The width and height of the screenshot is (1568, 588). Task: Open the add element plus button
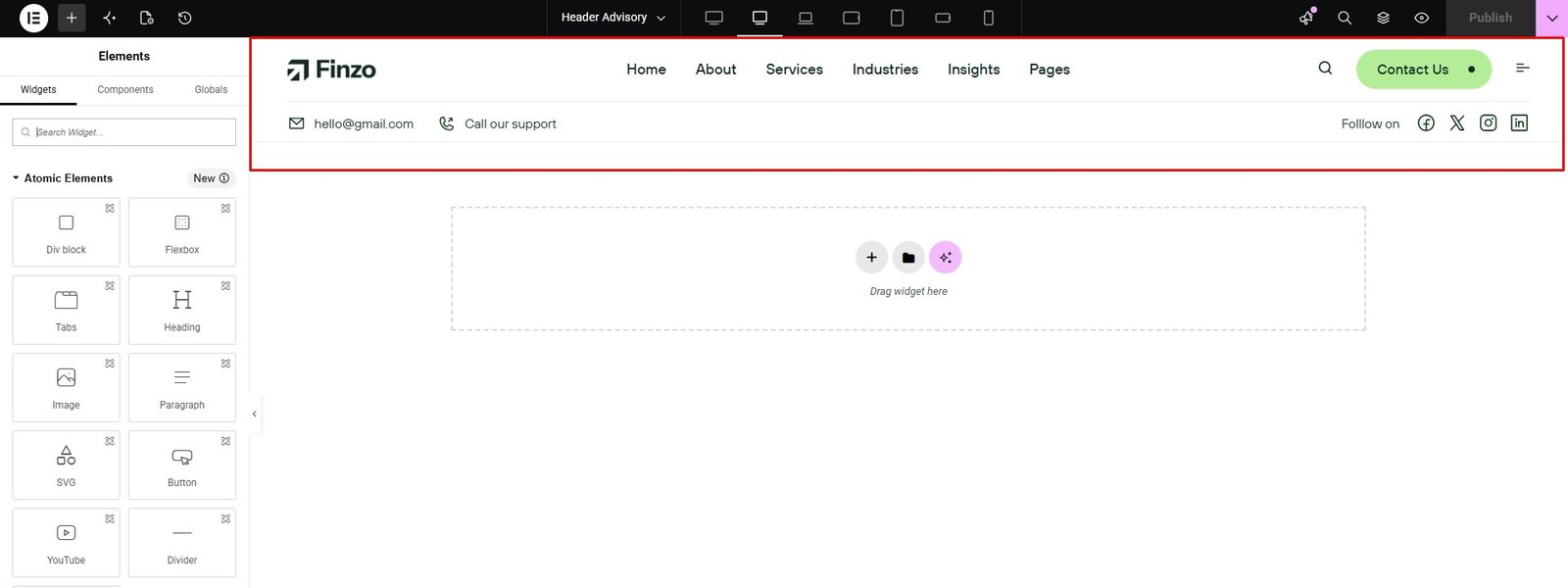click(x=72, y=18)
